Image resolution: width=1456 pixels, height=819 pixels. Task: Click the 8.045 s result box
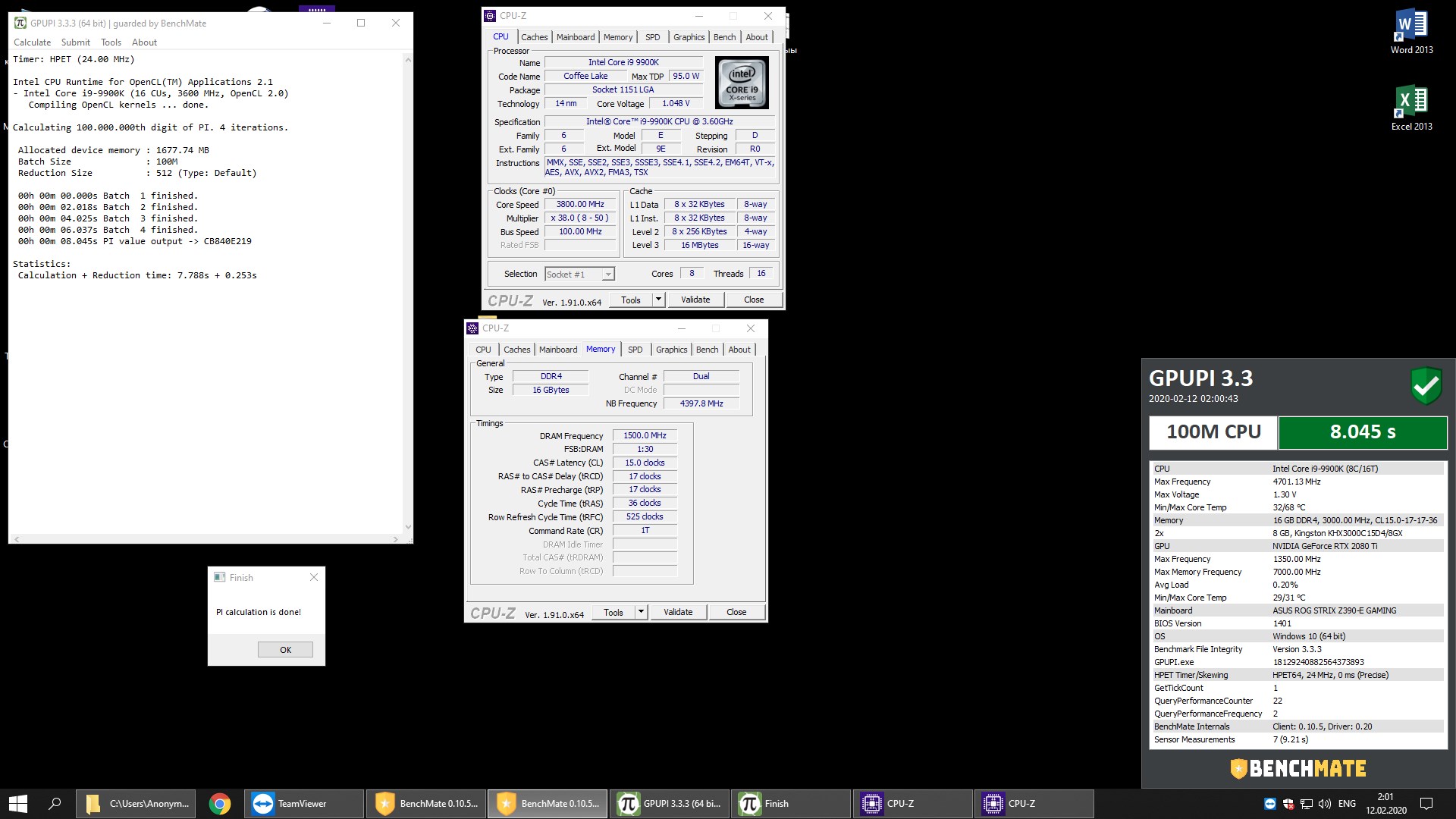[x=1363, y=432]
